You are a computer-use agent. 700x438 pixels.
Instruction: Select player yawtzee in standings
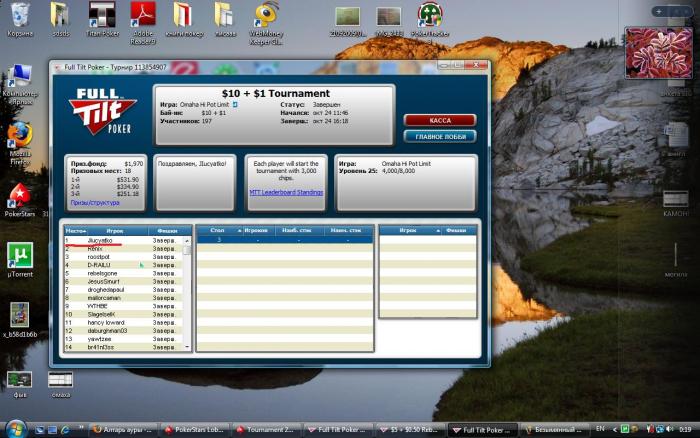point(124,339)
